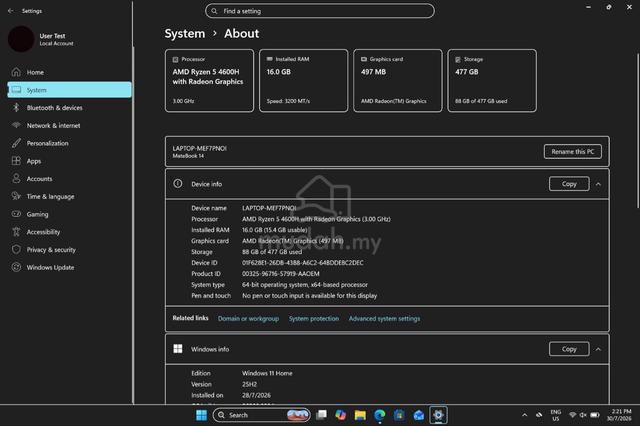Screen dimensions: 640x426
Task: Click the ENG US language indicator
Action: tap(556, 415)
